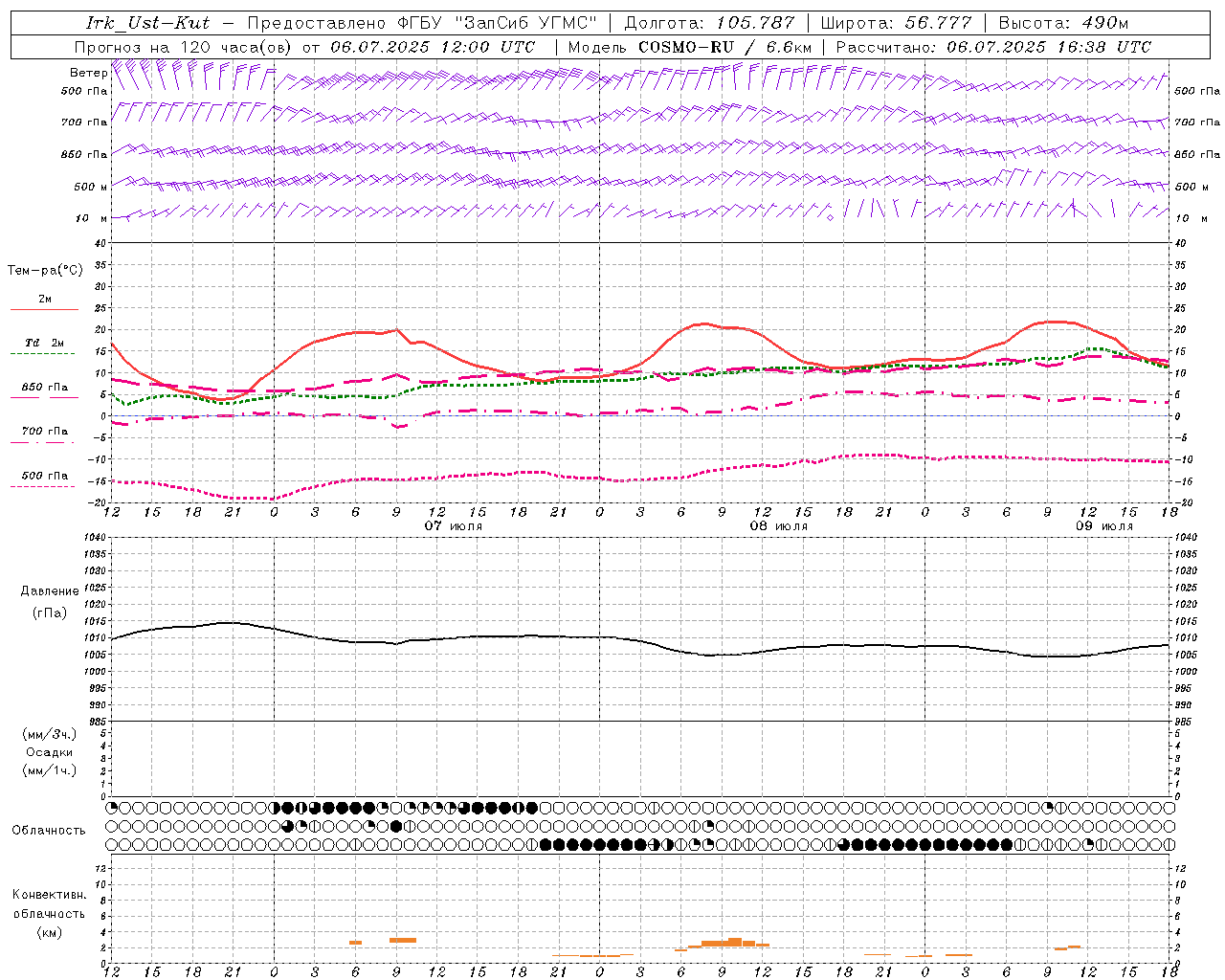Click the "Конвективн." convective cloud label
The height and width of the screenshot is (980, 1225).
[x=49, y=895]
